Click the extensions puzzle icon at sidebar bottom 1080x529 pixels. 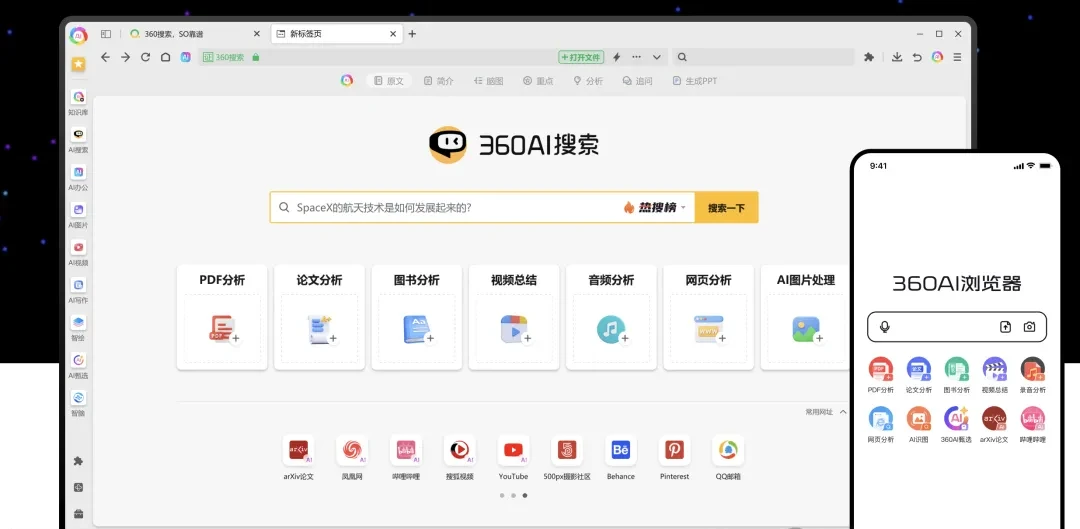79,461
